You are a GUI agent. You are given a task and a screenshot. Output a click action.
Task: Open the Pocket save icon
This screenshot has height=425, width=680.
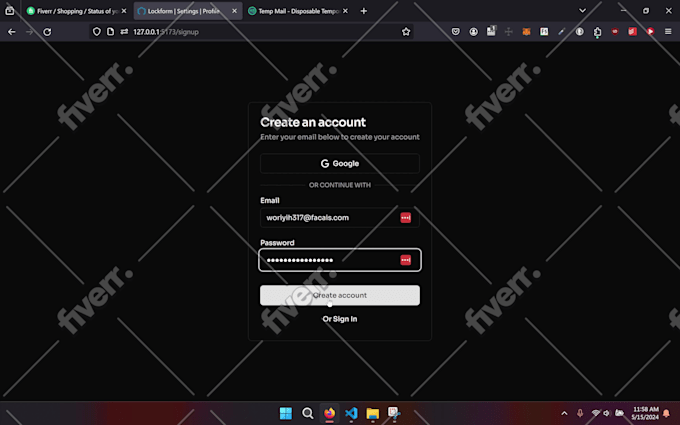(x=455, y=32)
